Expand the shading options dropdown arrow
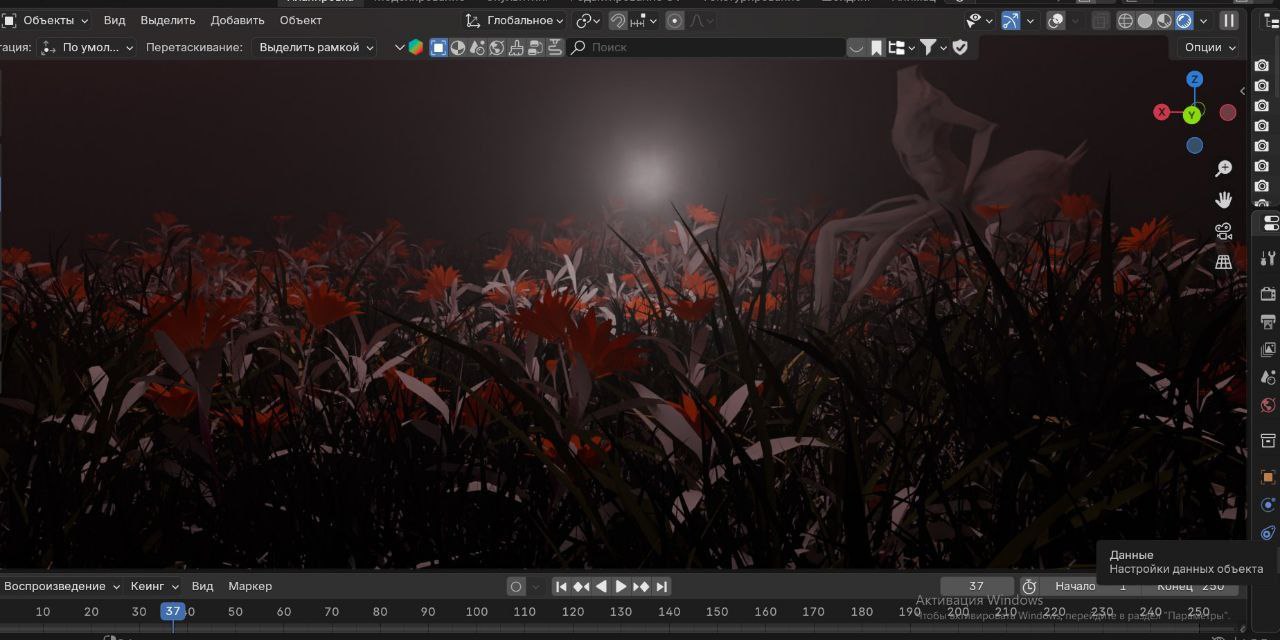The width and height of the screenshot is (1280, 640). [x=1203, y=20]
